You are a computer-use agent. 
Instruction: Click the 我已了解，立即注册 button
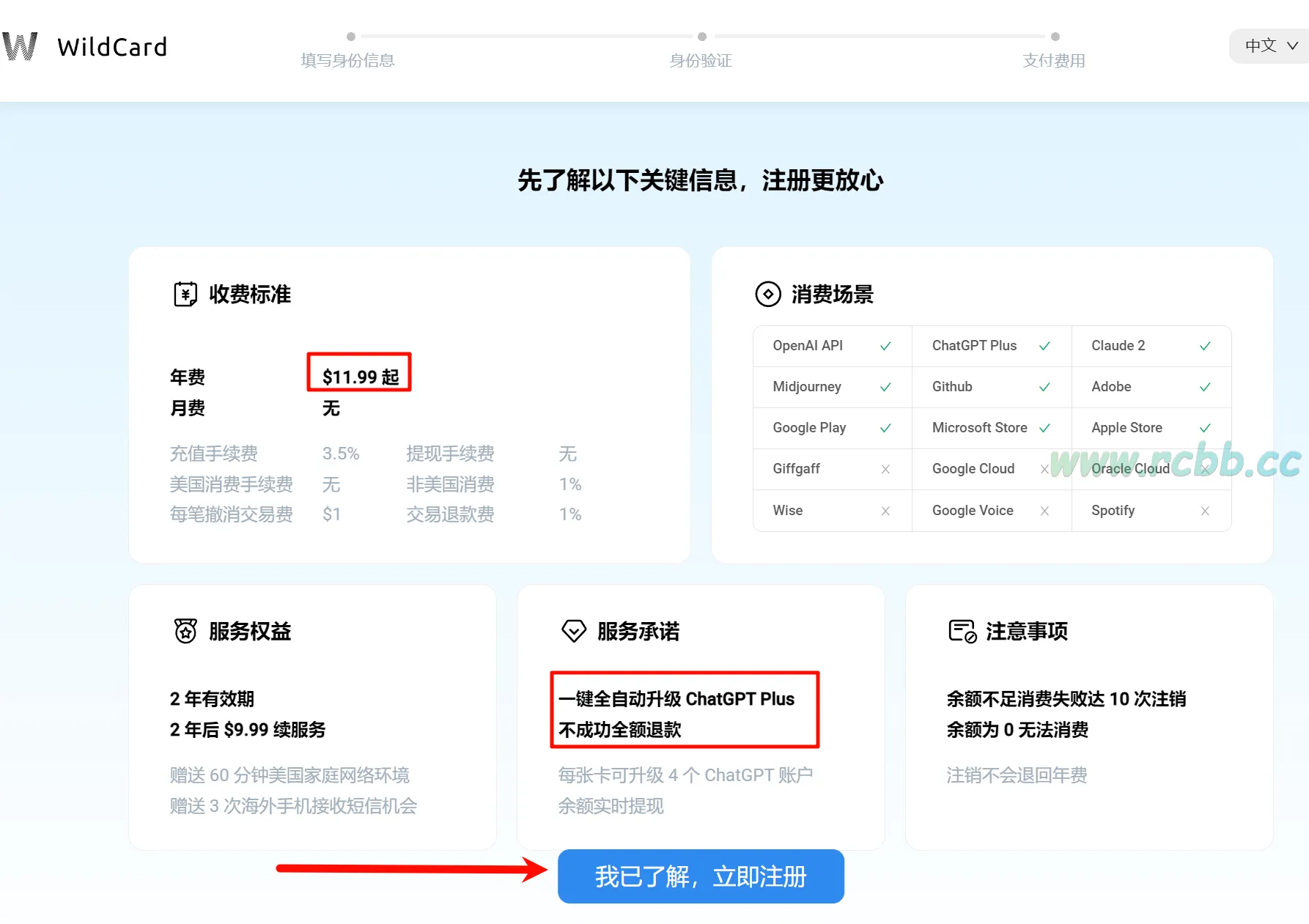click(x=701, y=876)
